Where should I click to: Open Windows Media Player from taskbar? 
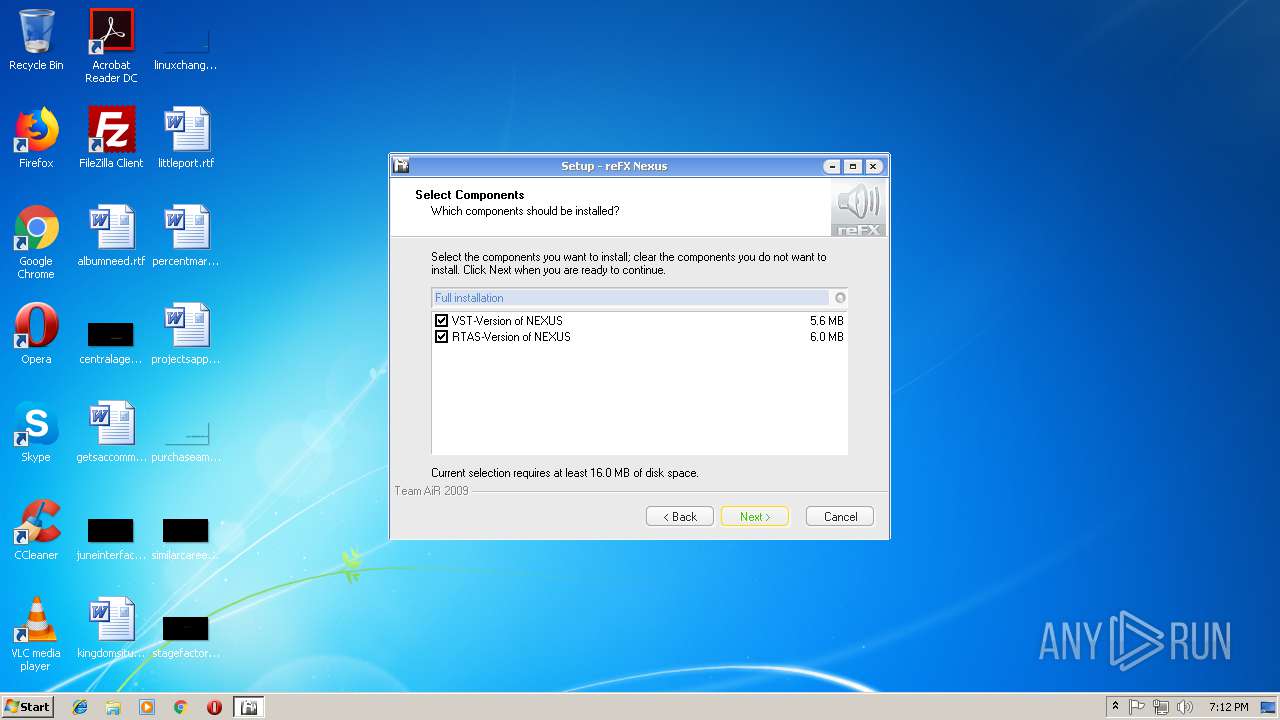click(147, 707)
